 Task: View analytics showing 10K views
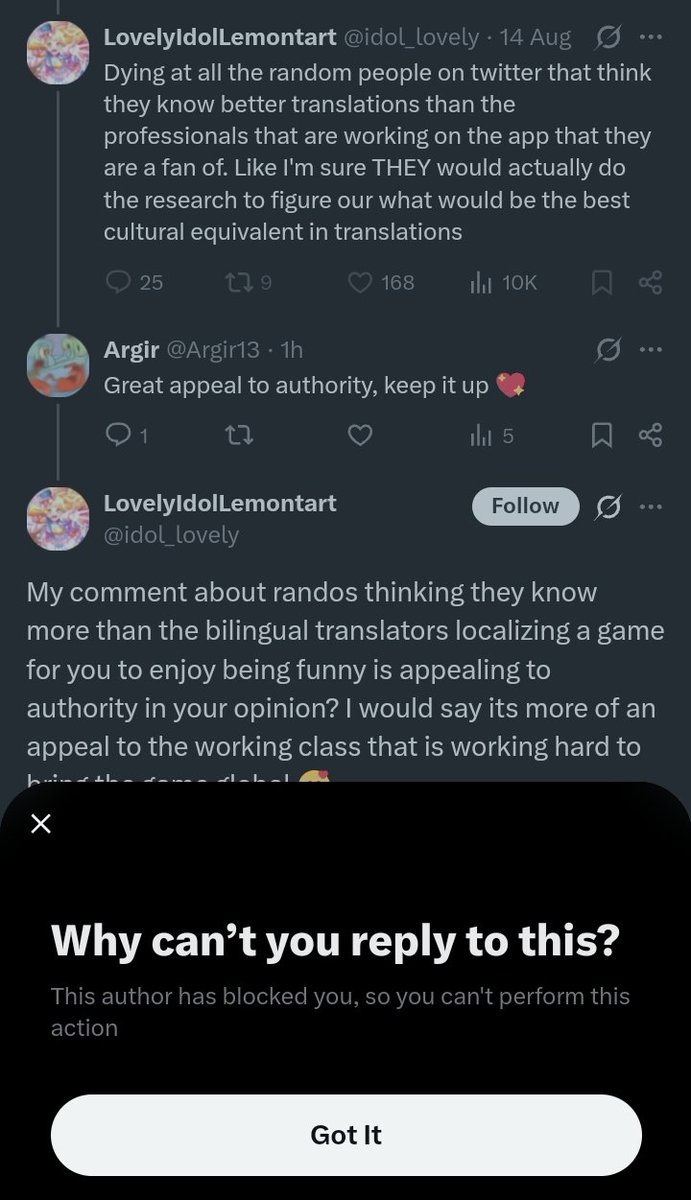point(503,283)
